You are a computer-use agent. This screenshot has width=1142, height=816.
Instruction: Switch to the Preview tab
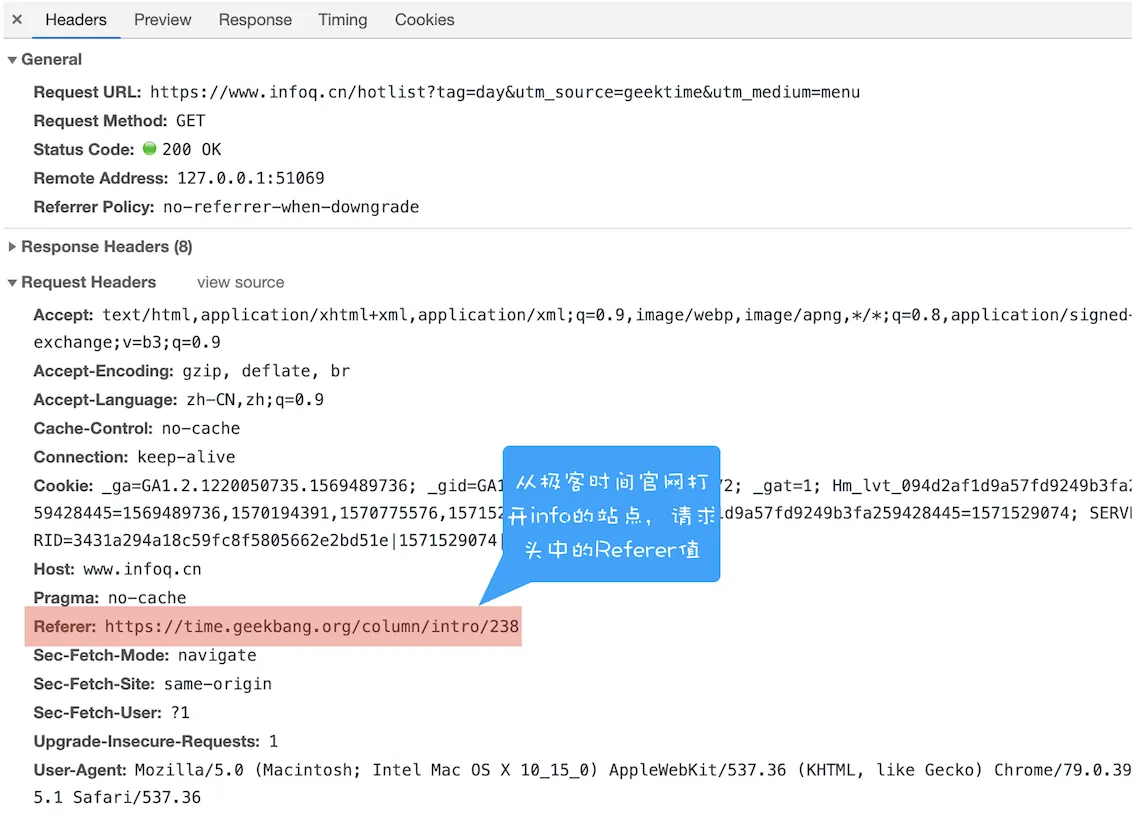tap(162, 20)
